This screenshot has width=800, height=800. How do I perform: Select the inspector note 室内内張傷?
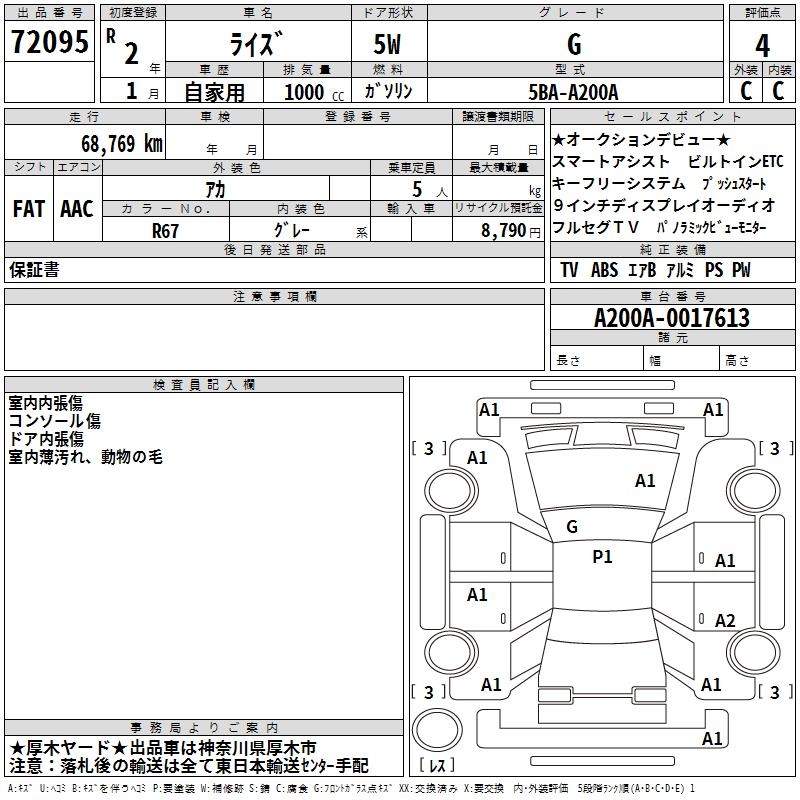tap(45, 403)
